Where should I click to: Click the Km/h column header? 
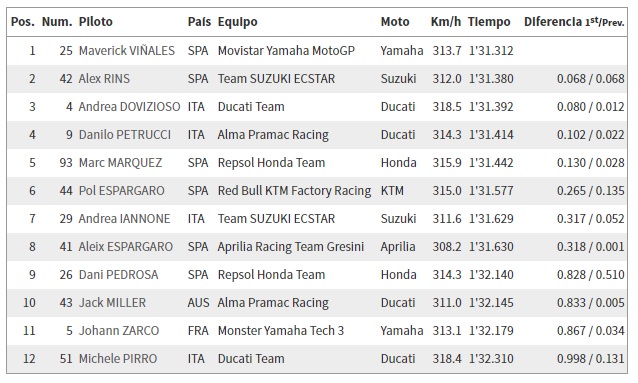click(x=446, y=22)
